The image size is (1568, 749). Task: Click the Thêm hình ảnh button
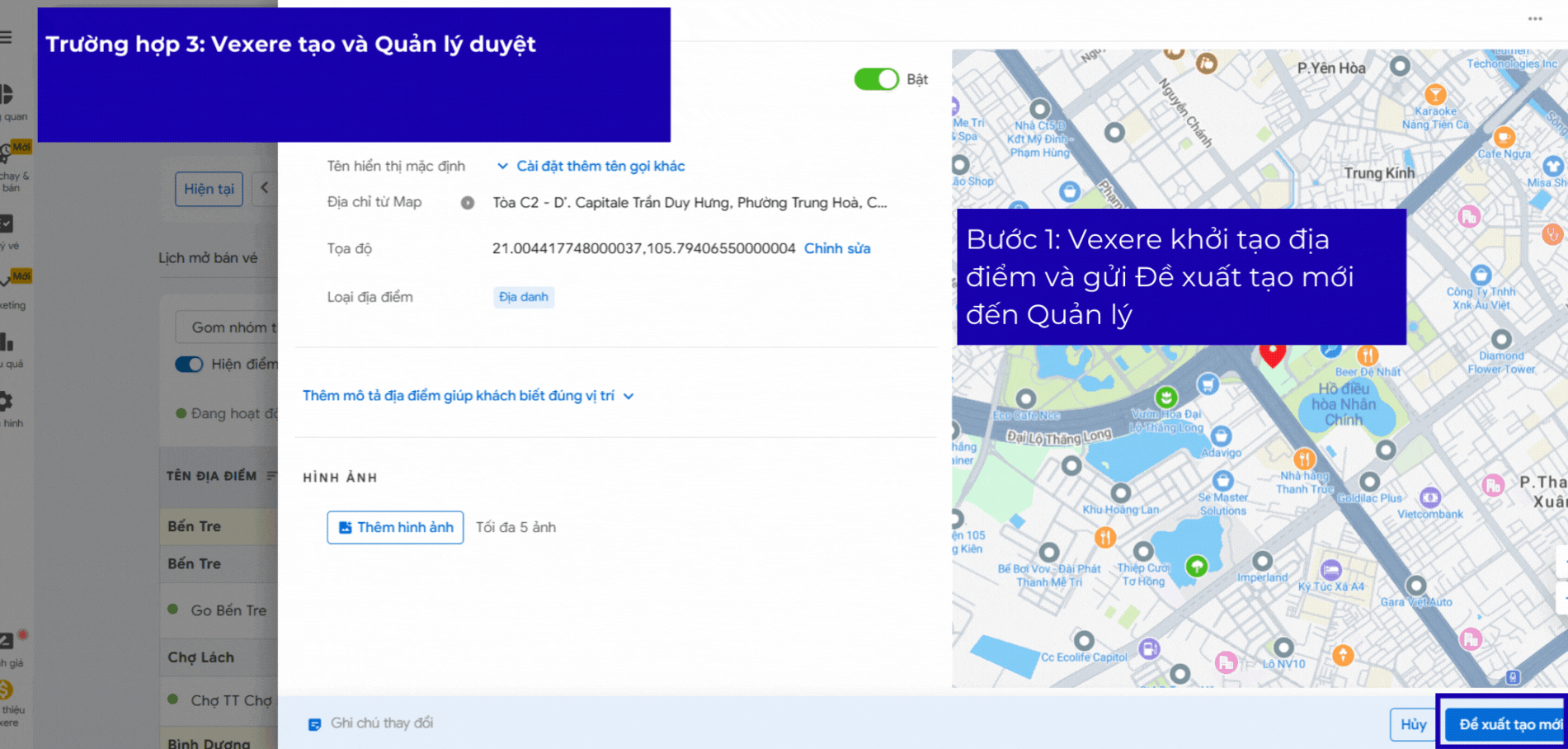point(395,528)
